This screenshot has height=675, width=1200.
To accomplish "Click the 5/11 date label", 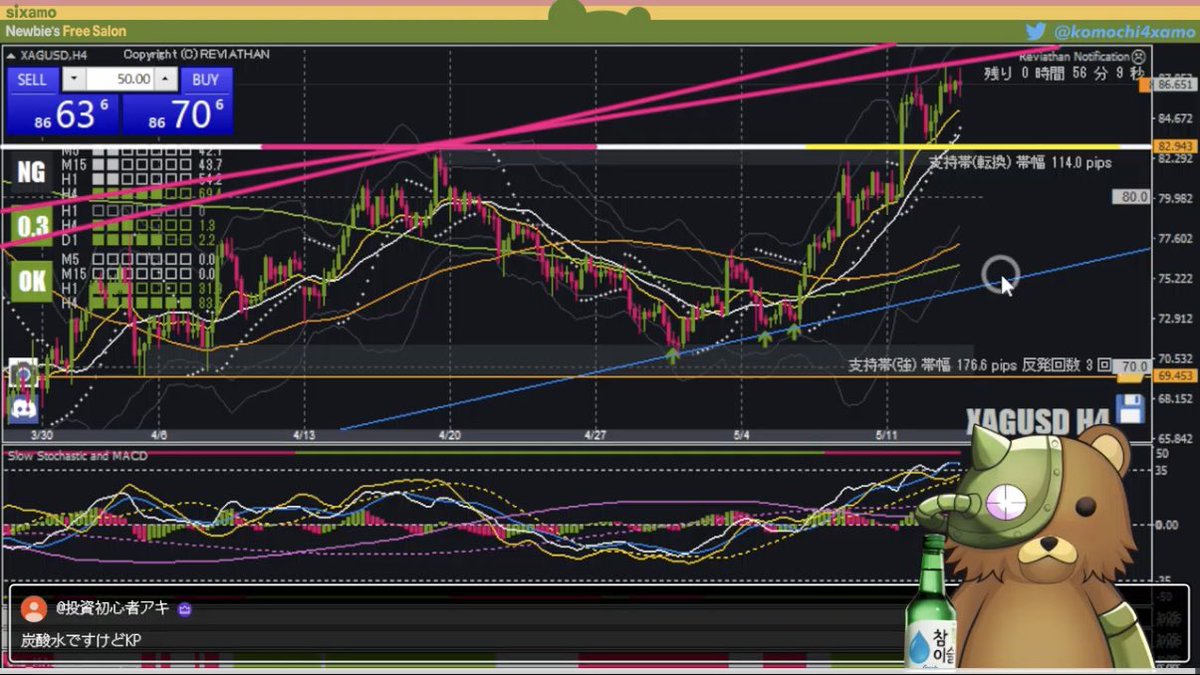I will click(887, 436).
